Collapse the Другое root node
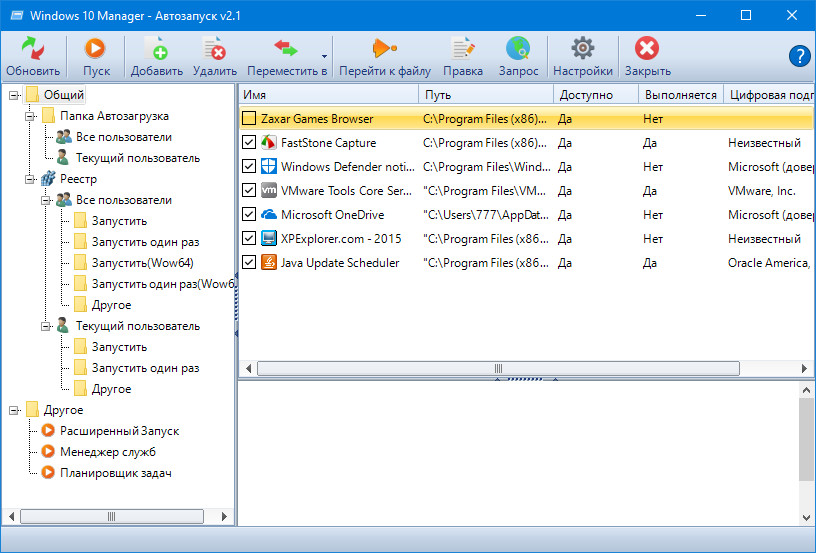This screenshot has height=553, width=816. click(x=14, y=410)
